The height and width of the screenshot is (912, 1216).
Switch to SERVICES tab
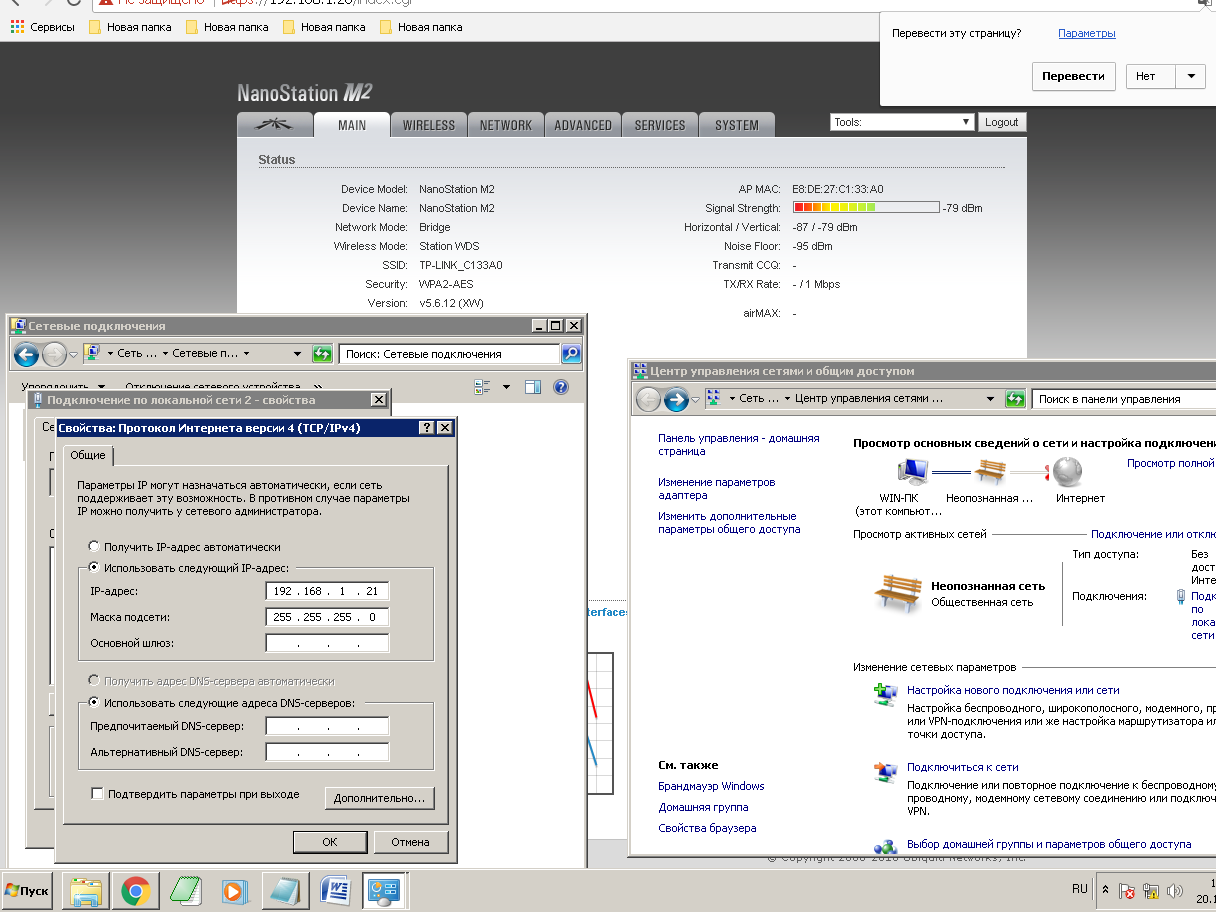[660, 125]
